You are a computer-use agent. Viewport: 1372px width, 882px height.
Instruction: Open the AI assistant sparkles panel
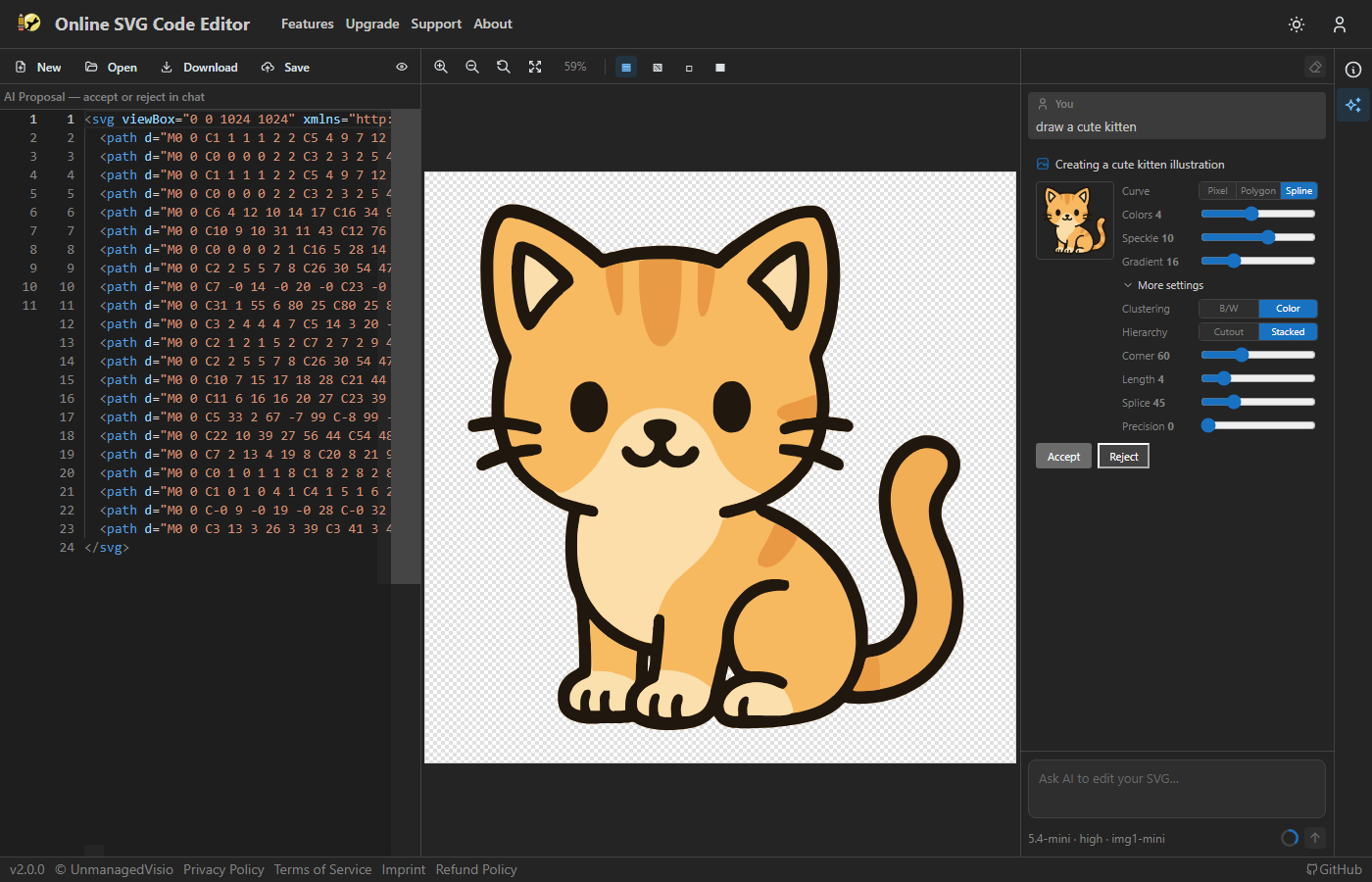click(x=1353, y=105)
